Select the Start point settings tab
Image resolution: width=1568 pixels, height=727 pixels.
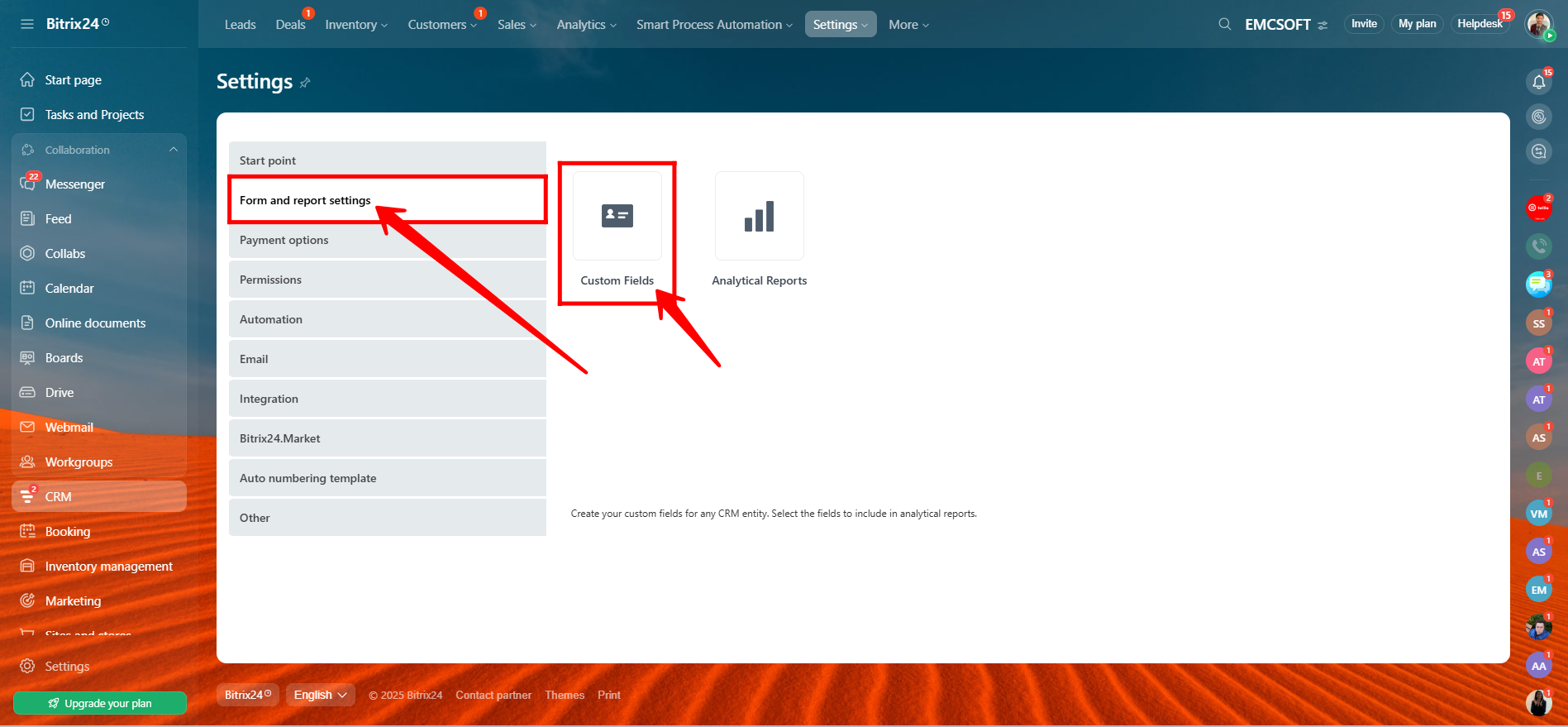point(388,160)
